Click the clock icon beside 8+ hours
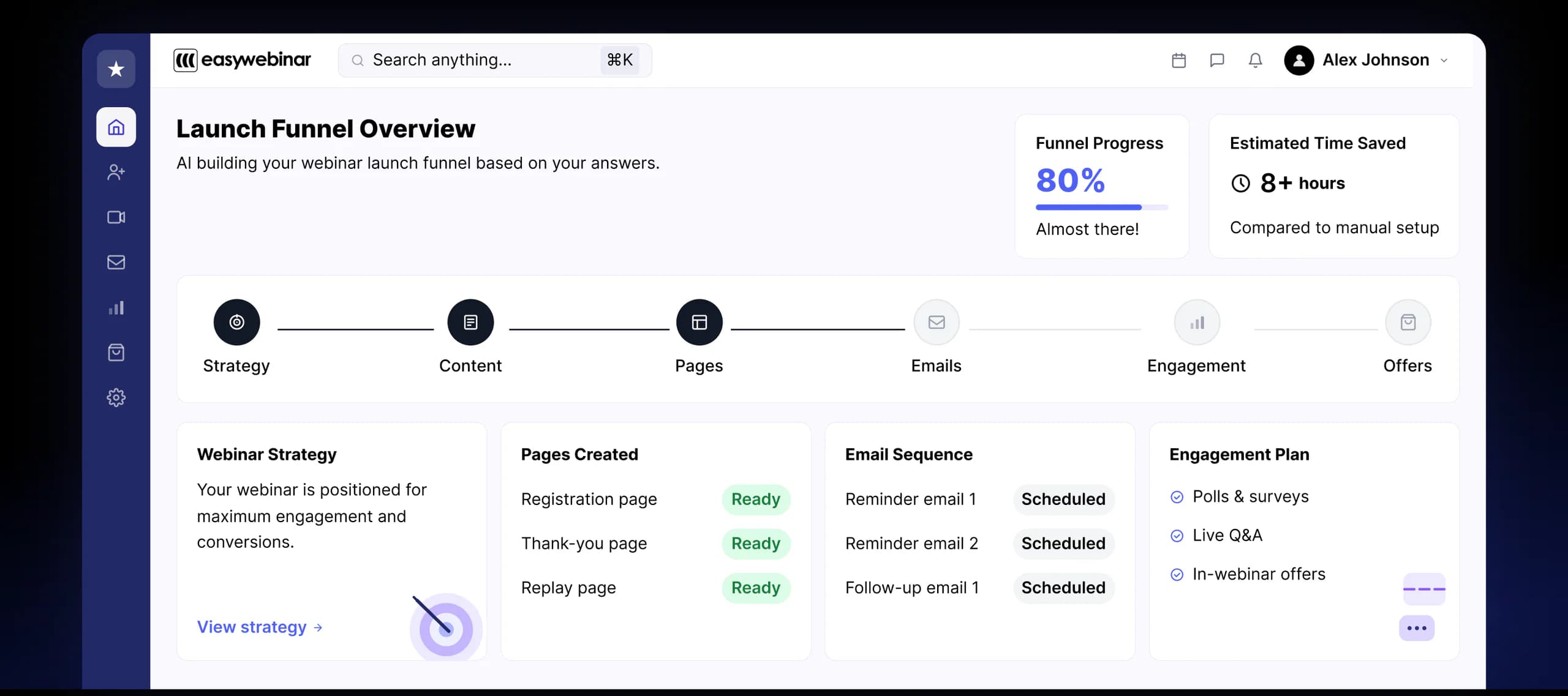 (x=1240, y=183)
